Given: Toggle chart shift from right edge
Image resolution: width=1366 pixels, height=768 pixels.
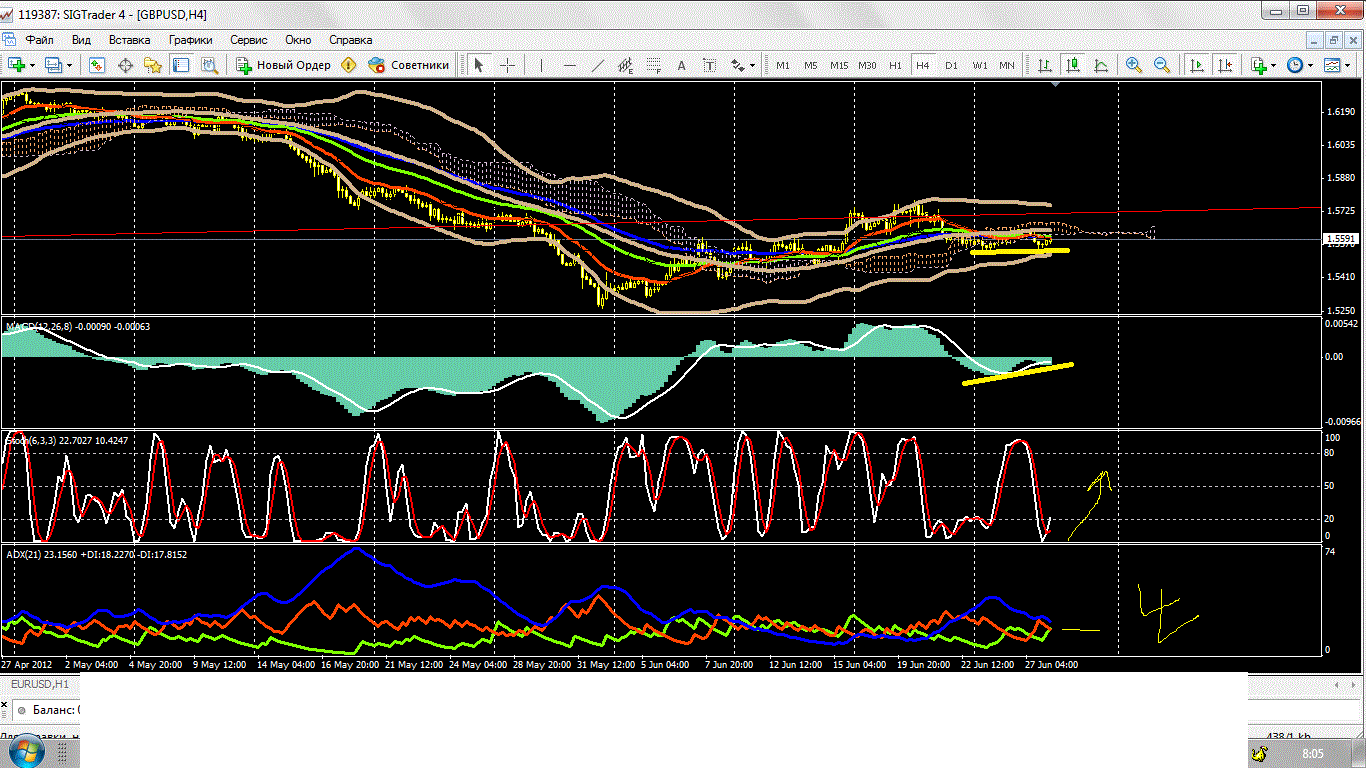Looking at the screenshot, I should click(1226, 65).
